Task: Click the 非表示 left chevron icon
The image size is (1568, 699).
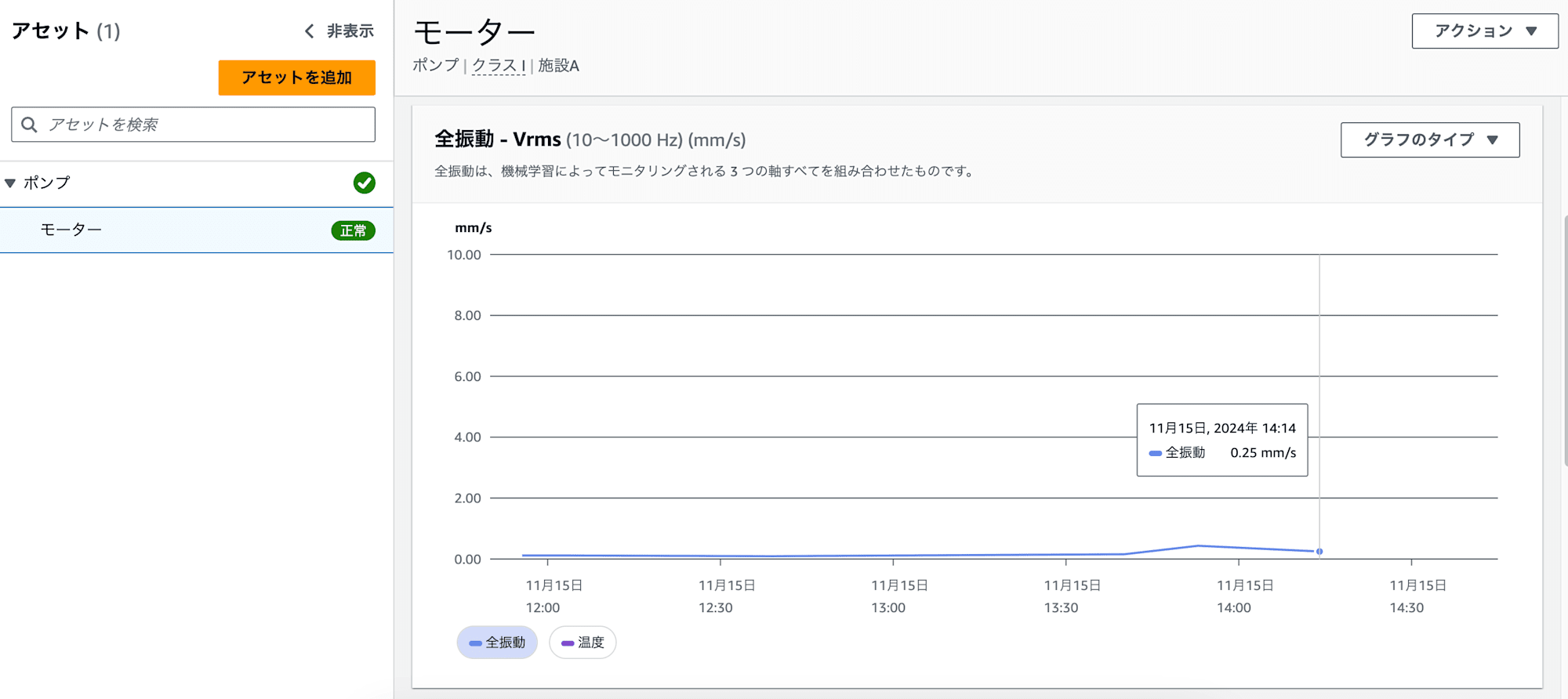Action: (309, 31)
